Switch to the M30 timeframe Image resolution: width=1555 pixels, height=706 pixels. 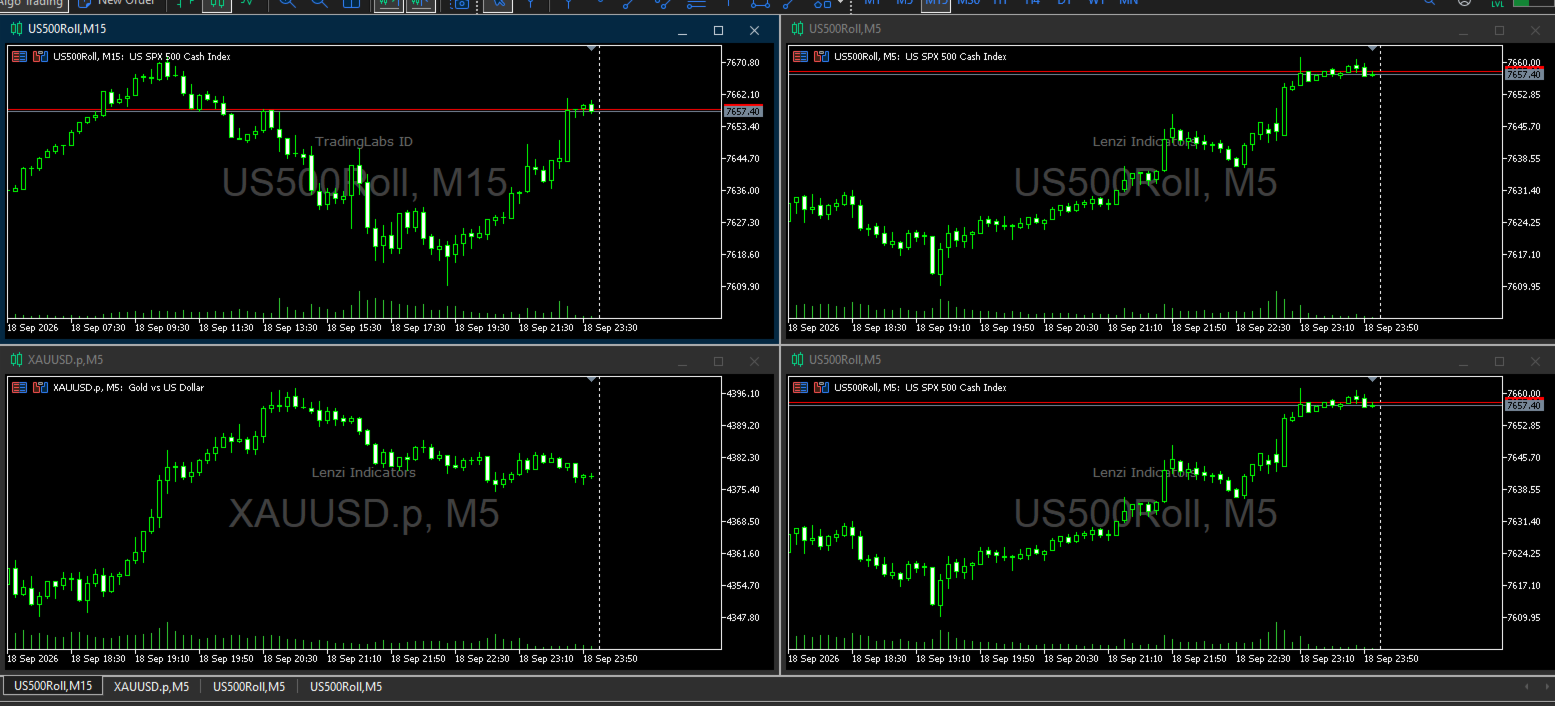point(968,3)
